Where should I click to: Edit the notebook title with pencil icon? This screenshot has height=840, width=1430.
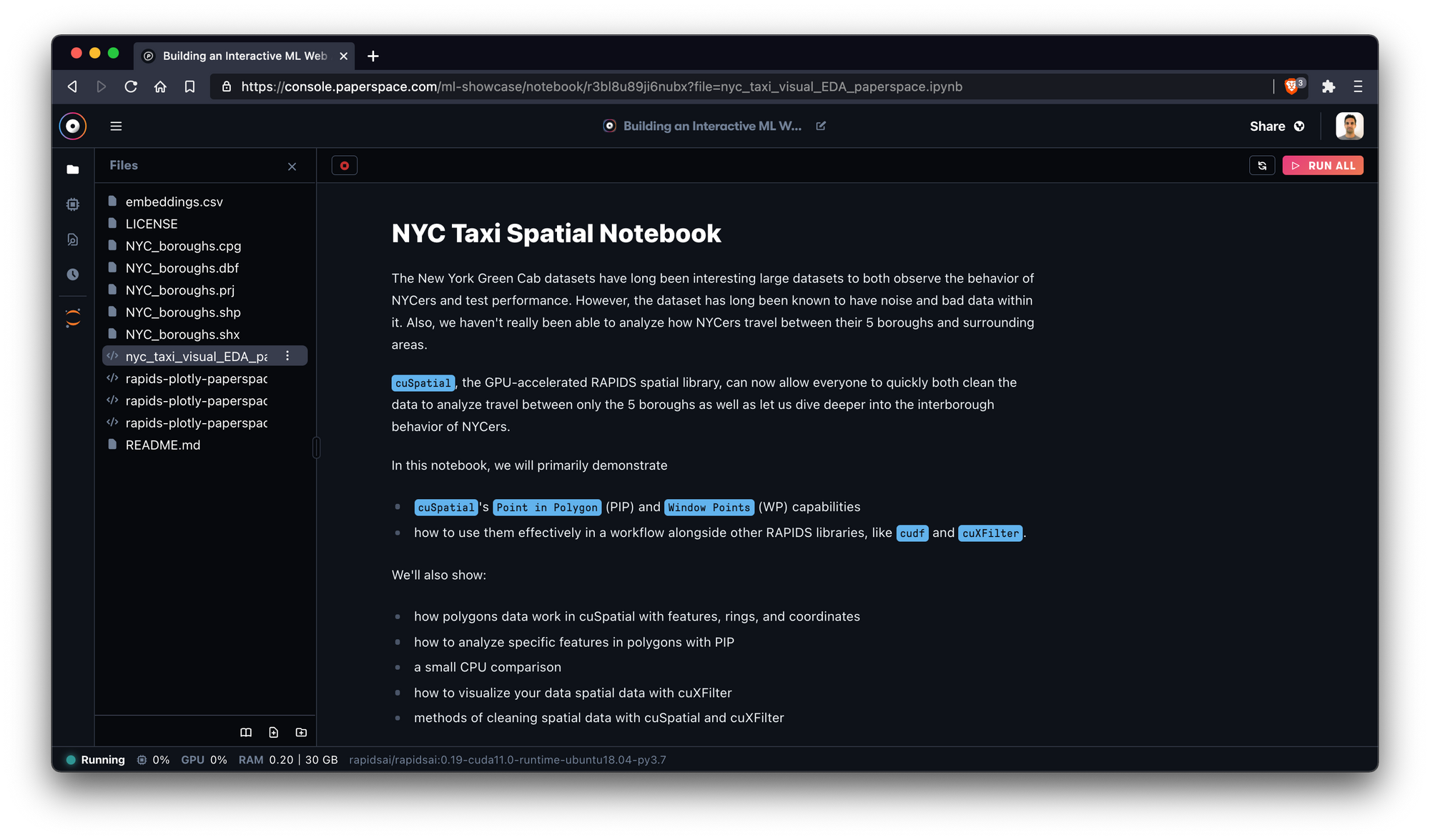tap(821, 126)
